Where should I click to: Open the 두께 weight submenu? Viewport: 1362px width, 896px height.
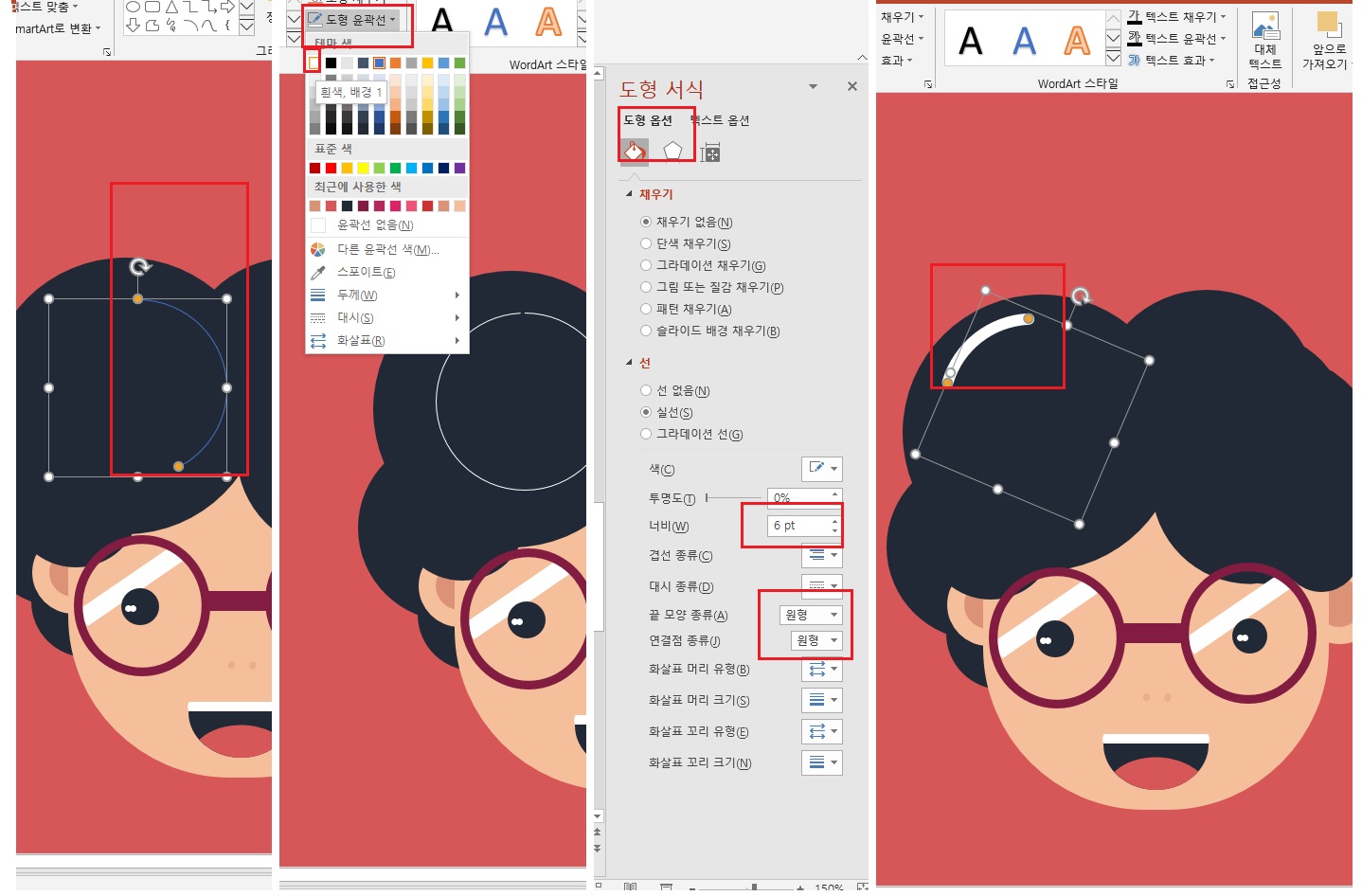385,295
